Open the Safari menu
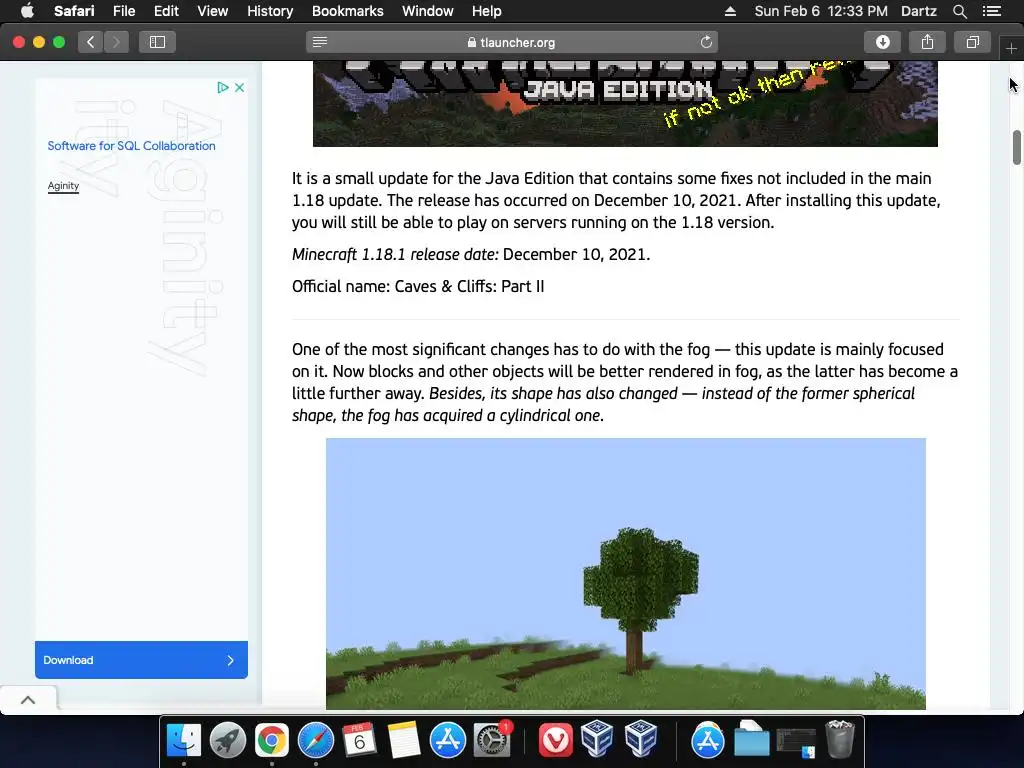The height and width of the screenshot is (768, 1024). 74,11
